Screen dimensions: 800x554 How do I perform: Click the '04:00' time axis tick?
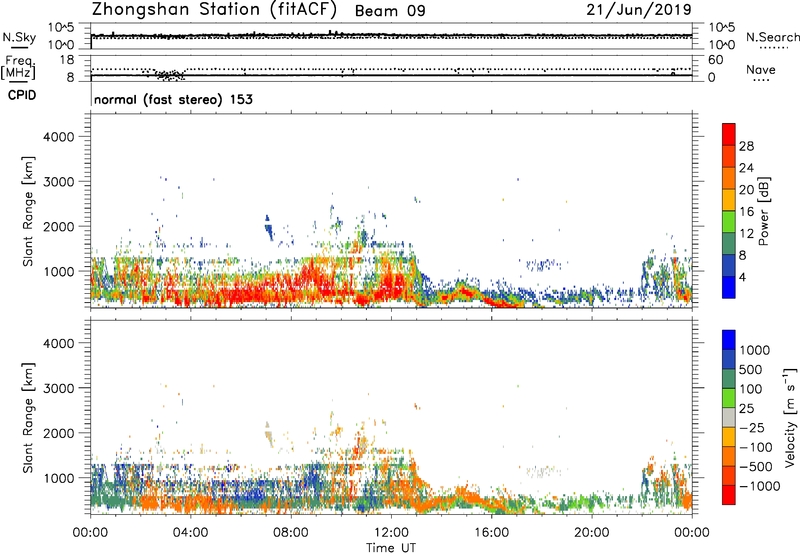[x=190, y=533]
